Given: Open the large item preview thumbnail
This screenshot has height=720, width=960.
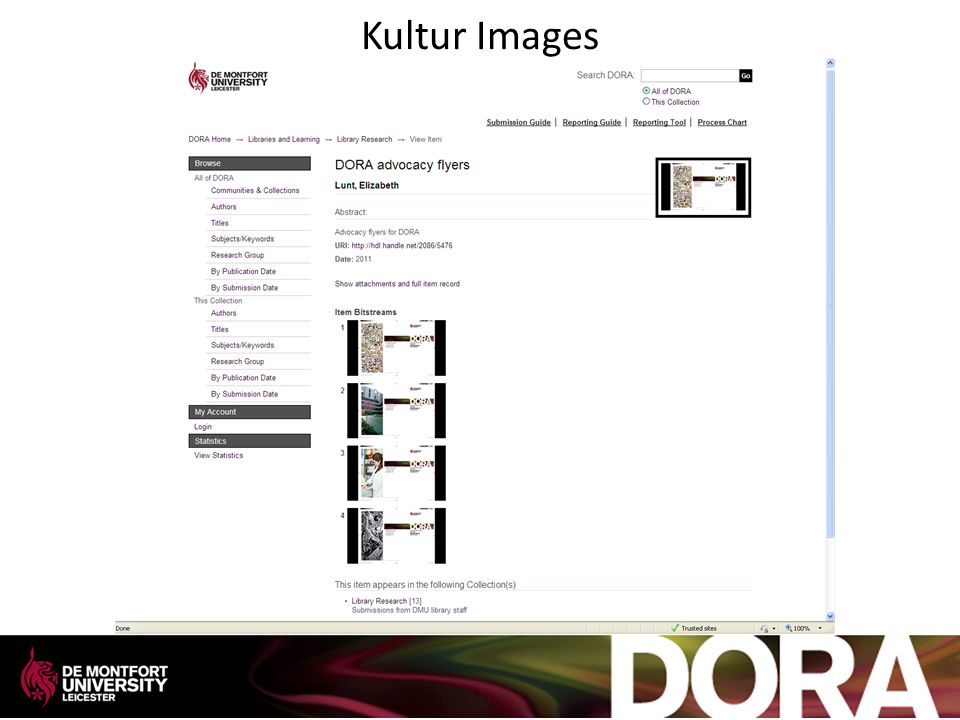Looking at the screenshot, I should [x=703, y=187].
